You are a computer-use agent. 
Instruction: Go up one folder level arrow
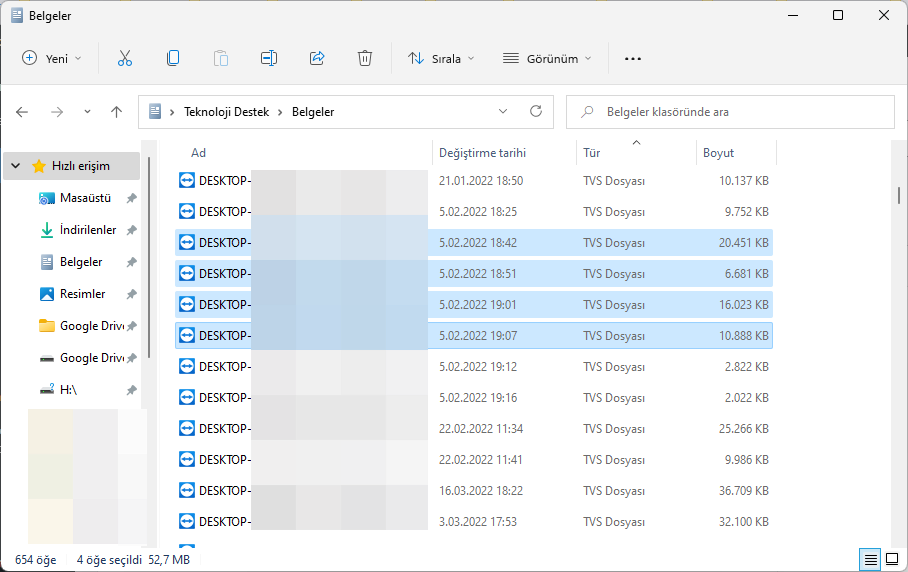(x=117, y=112)
